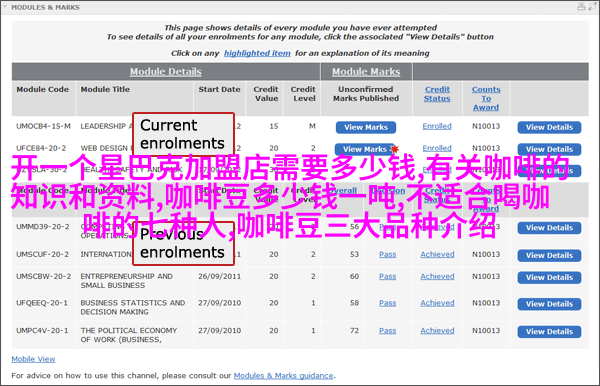Image resolution: width=600 pixels, height=386 pixels.
Task: Click the print icon in channel header
Action: point(581,7)
